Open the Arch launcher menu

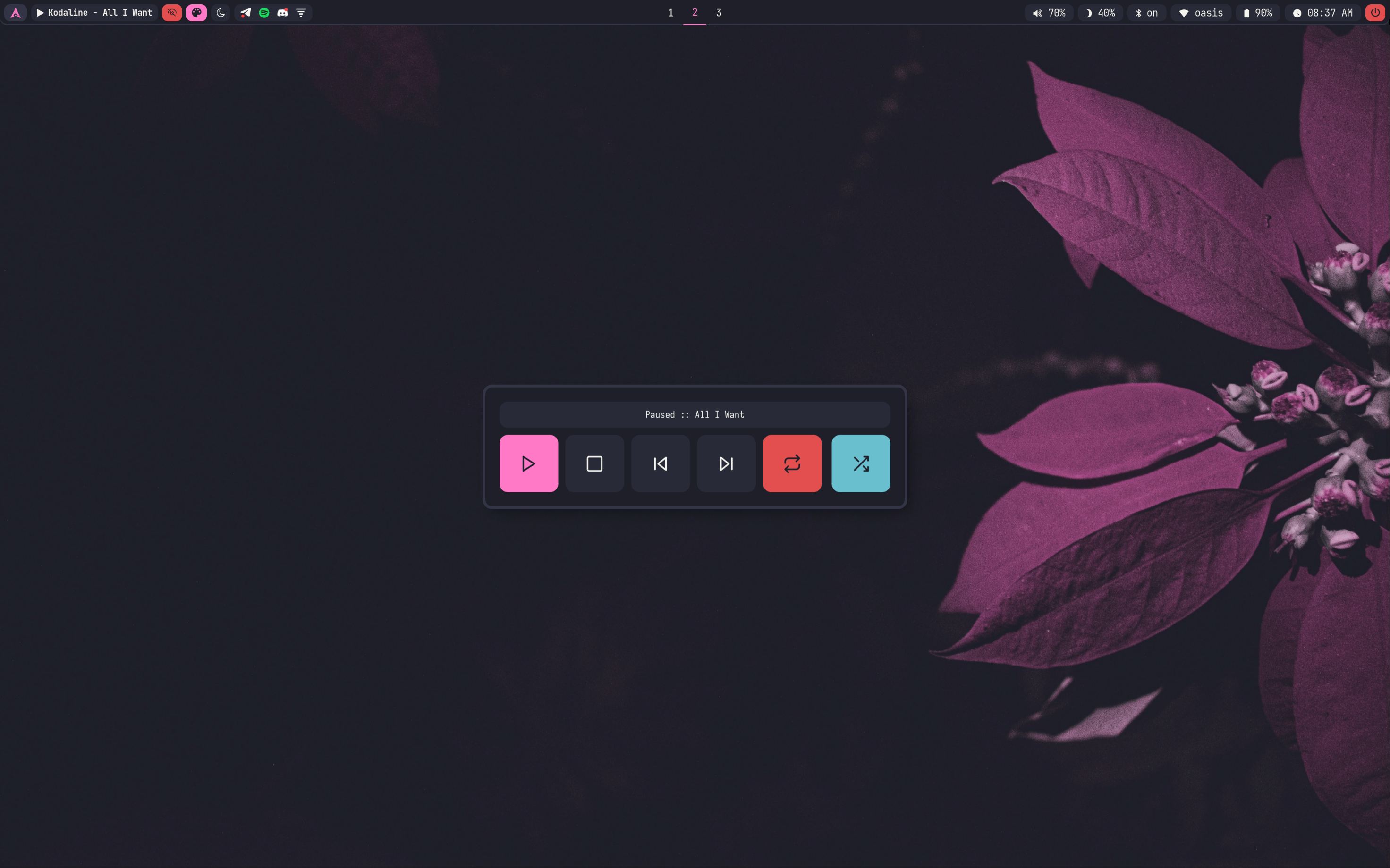click(16, 13)
